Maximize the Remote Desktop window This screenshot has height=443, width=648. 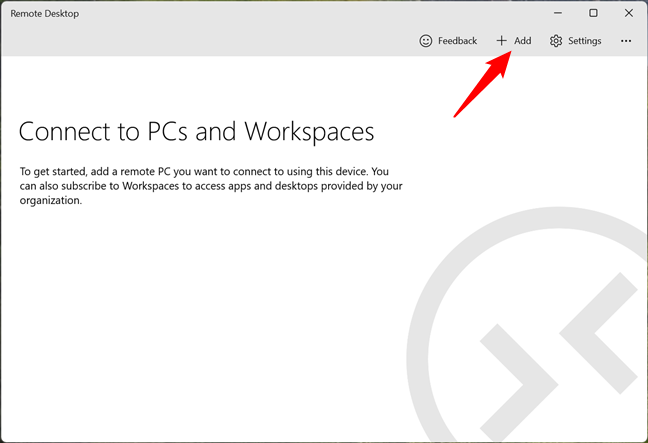[593, 13]
